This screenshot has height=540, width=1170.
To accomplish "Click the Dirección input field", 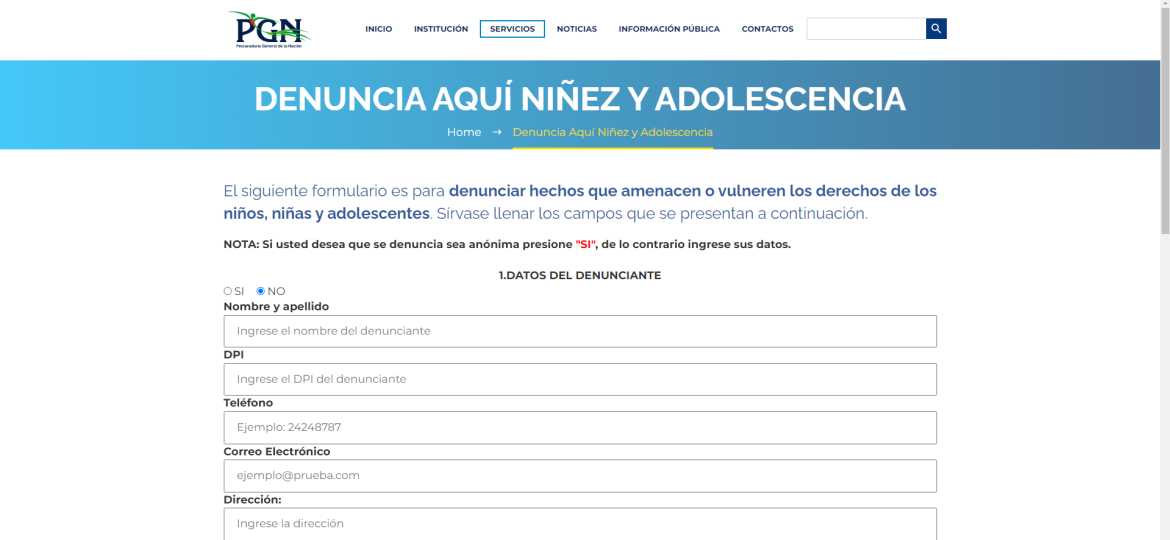I will coord(580,523).
